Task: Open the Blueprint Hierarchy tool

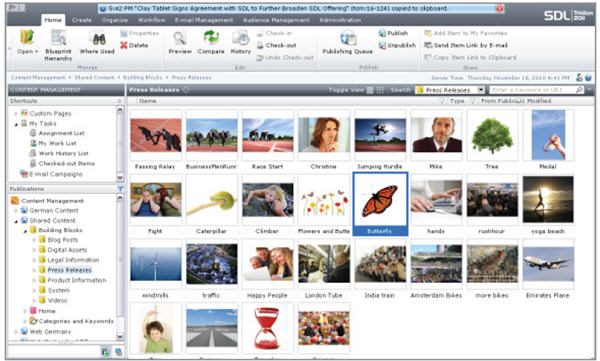Action: pyautogui.click(x=58, y=46)
